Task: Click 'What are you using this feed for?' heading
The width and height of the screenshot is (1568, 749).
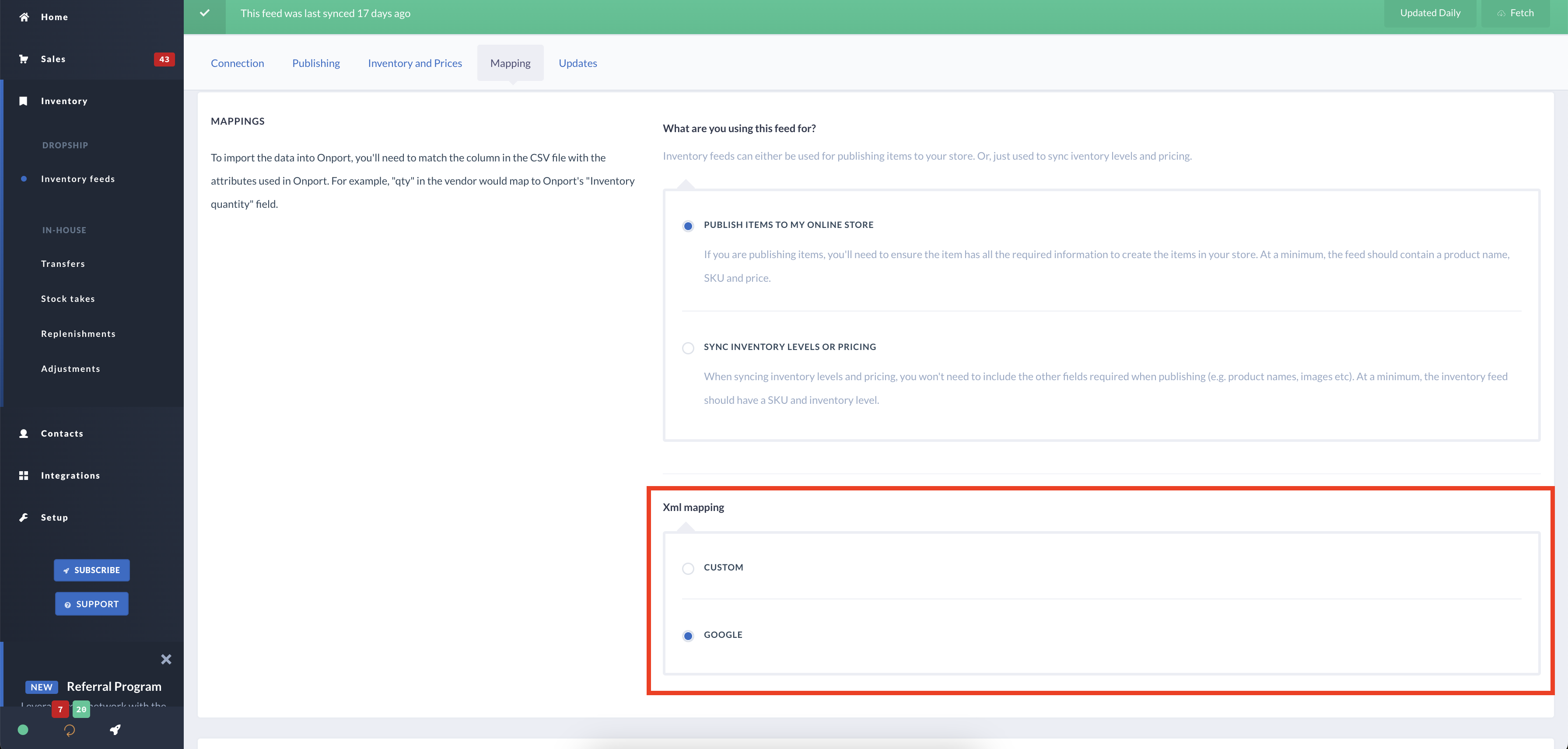Action: pyautogui.click(x=739, y=128)
